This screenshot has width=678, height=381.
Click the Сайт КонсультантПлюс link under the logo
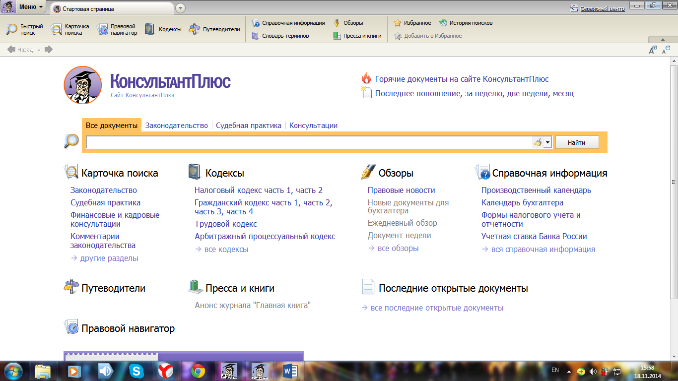142,95
